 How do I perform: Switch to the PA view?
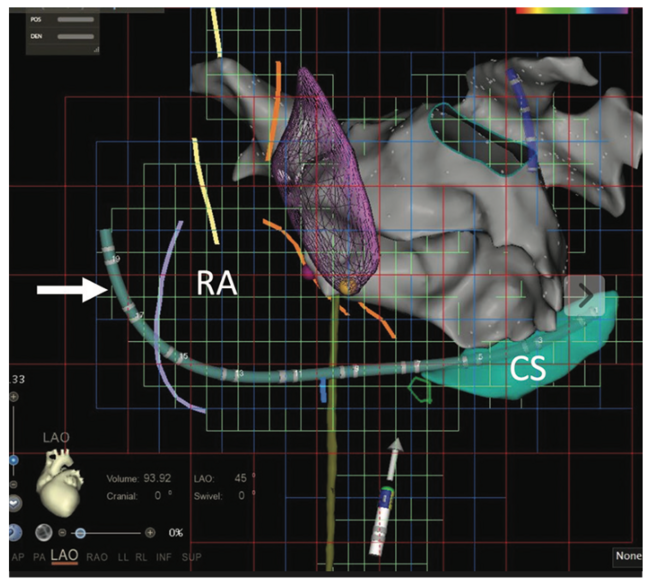pyautogui.click(x=40, y=556)
